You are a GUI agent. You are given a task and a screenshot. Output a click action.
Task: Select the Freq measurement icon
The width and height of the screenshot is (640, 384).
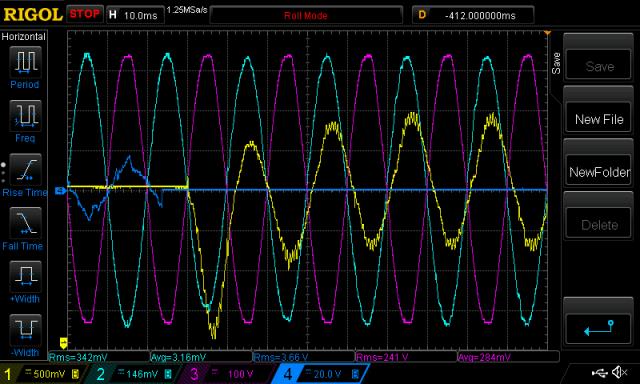25,115
